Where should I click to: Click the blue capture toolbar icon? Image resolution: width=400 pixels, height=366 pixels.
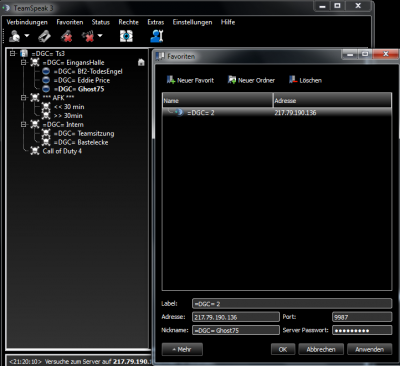tap(126, 36)
